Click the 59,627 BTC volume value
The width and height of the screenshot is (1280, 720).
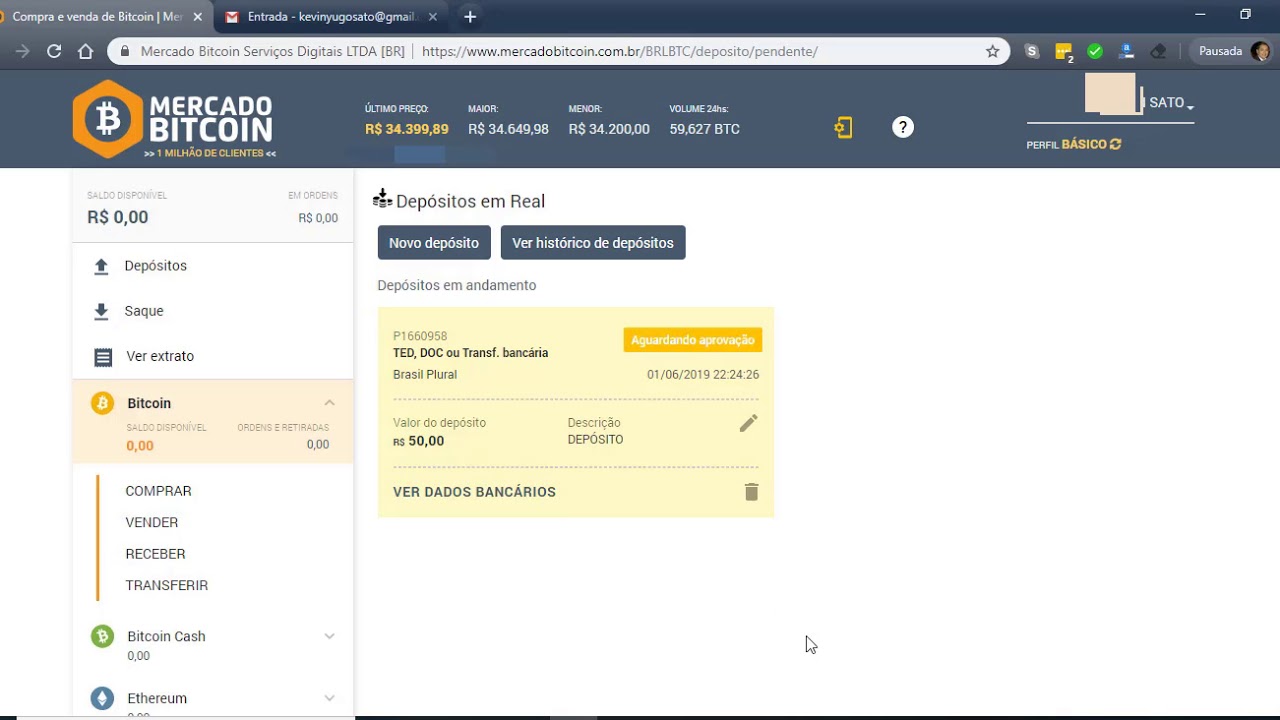(705, 129)
